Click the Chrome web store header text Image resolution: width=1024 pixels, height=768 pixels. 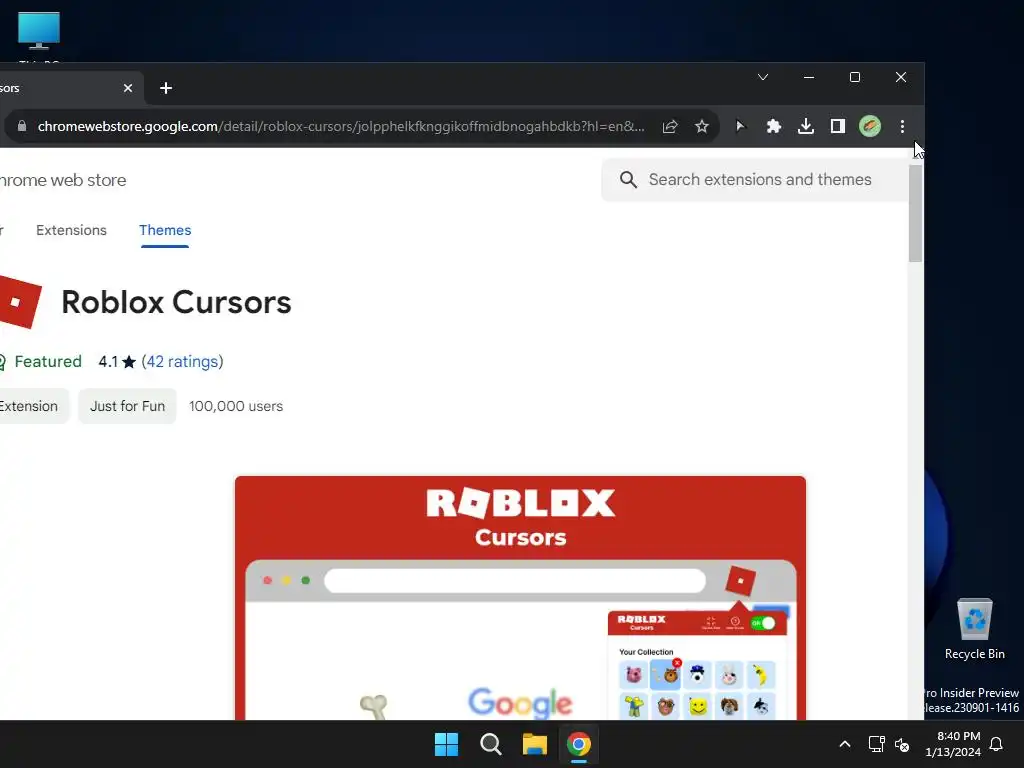63,180
